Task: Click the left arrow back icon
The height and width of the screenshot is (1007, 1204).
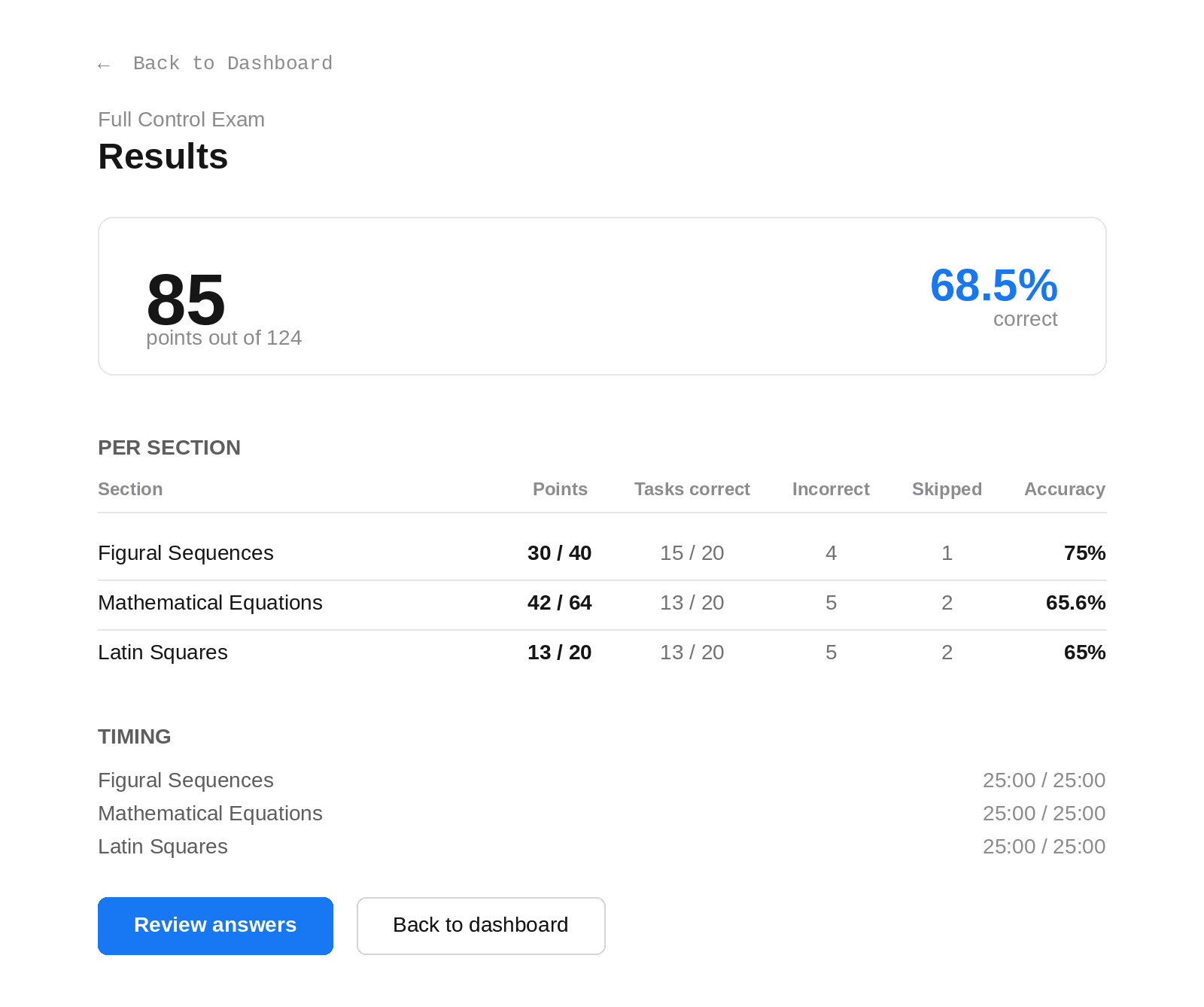Action: (104, 65)
